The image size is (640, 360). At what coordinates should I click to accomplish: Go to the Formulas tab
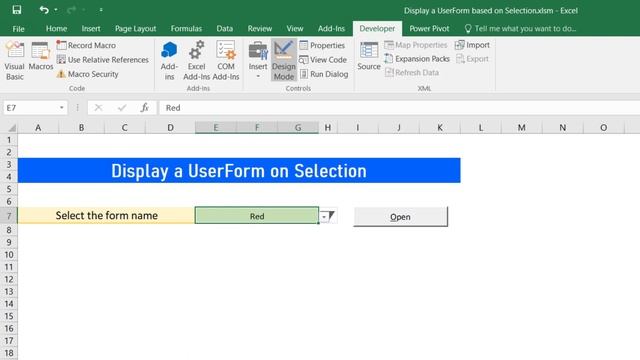186,29
